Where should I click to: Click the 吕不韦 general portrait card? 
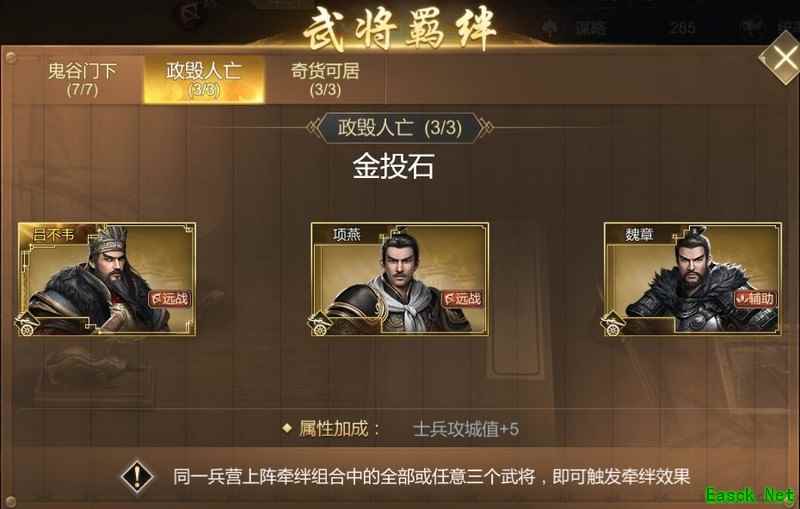coord(107,279)
